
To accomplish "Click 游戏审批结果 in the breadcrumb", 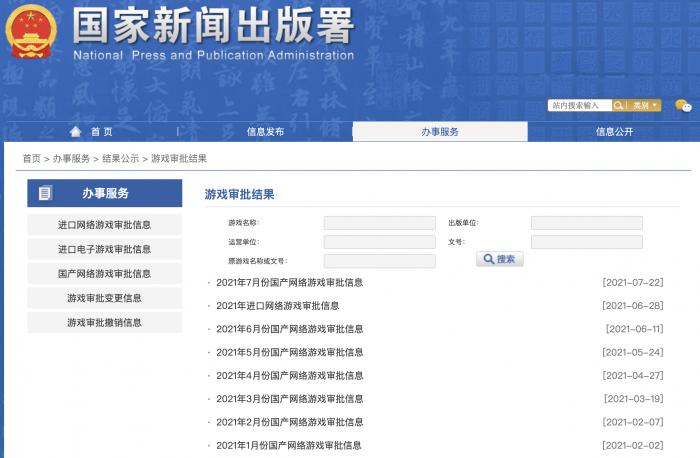I will pos(179,158).
